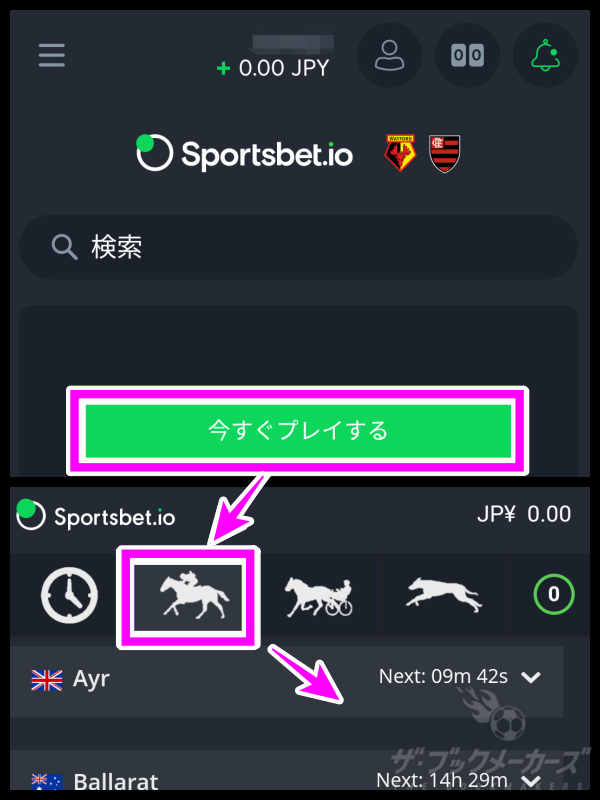Click the 今すぐプレイする button
Screen dimensions: 600x800
(x=298, y=431)
